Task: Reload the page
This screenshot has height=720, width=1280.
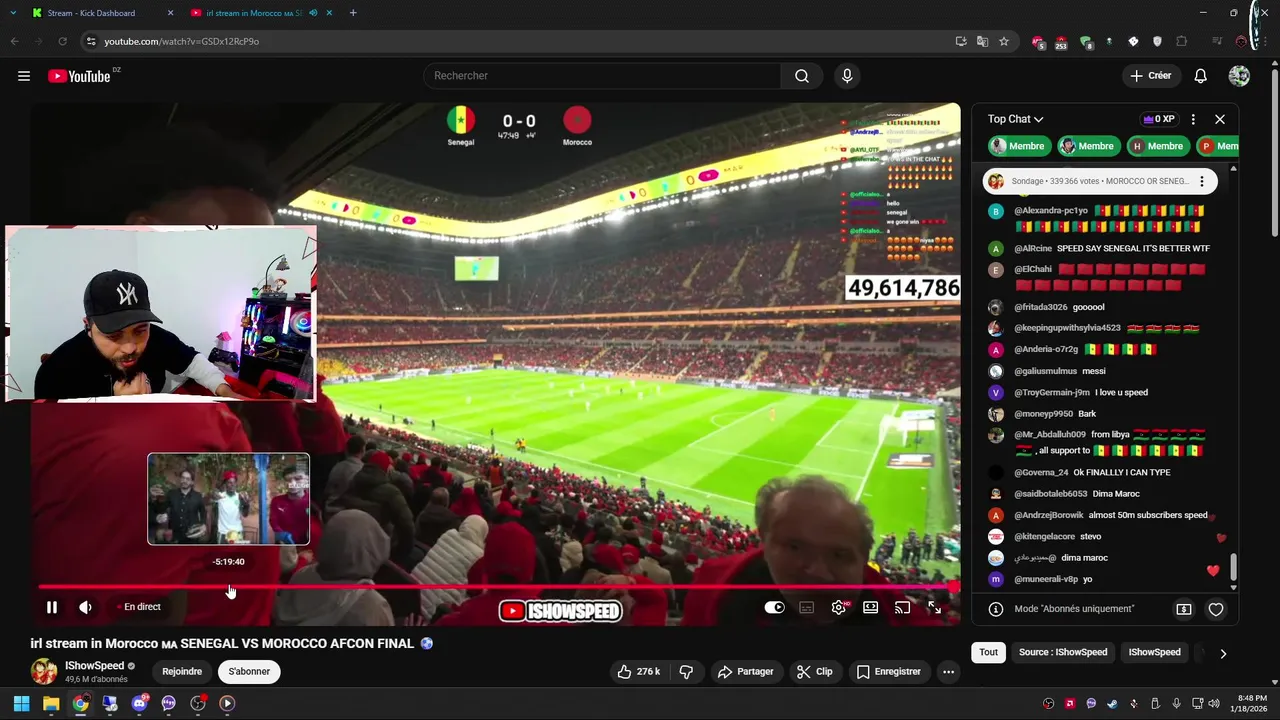Action: coord(62,41)
